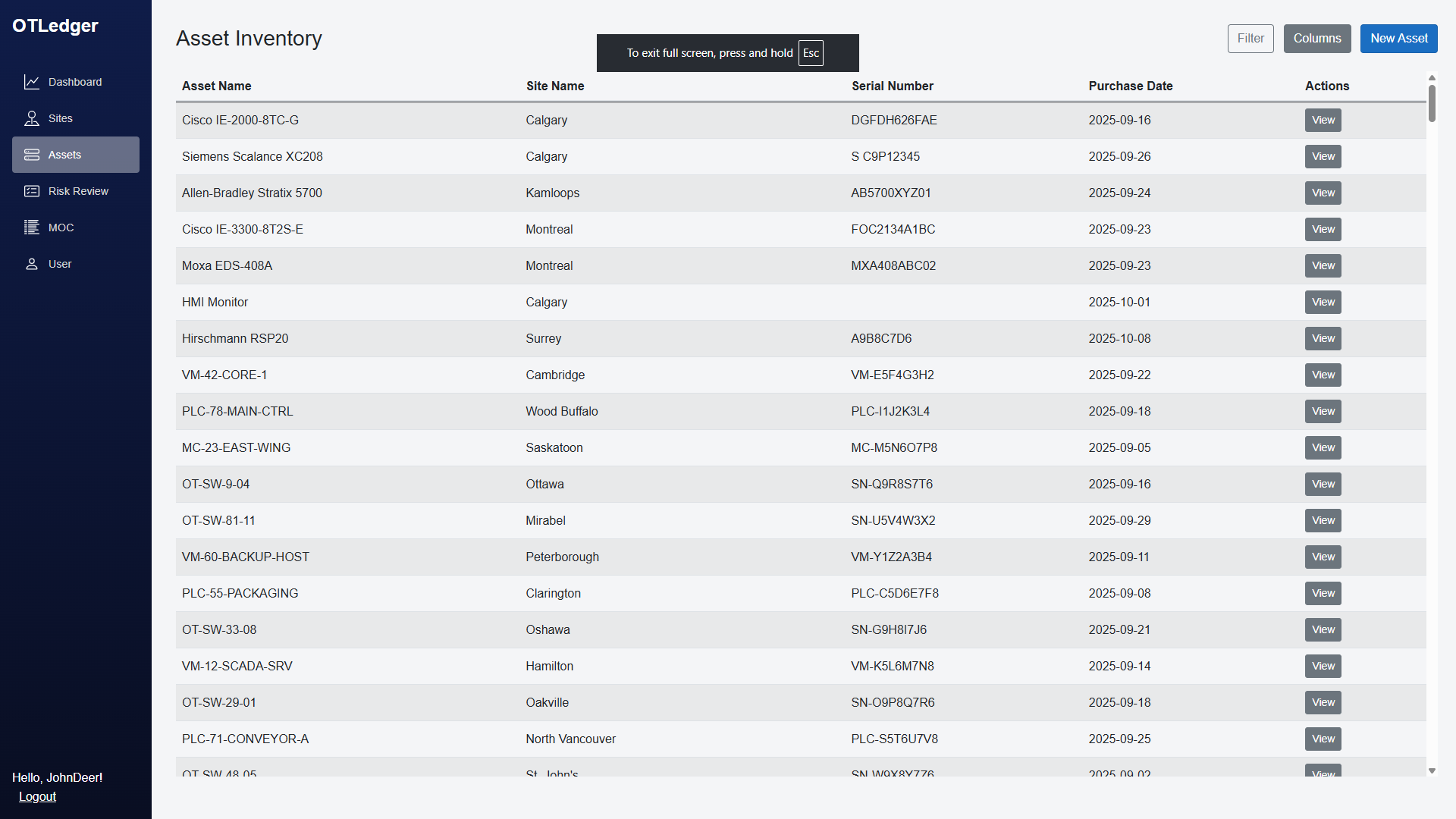Select the Assets icon in the sidebar
Image resolution: width=1456 pixels, height=819 pixels.
31,154
